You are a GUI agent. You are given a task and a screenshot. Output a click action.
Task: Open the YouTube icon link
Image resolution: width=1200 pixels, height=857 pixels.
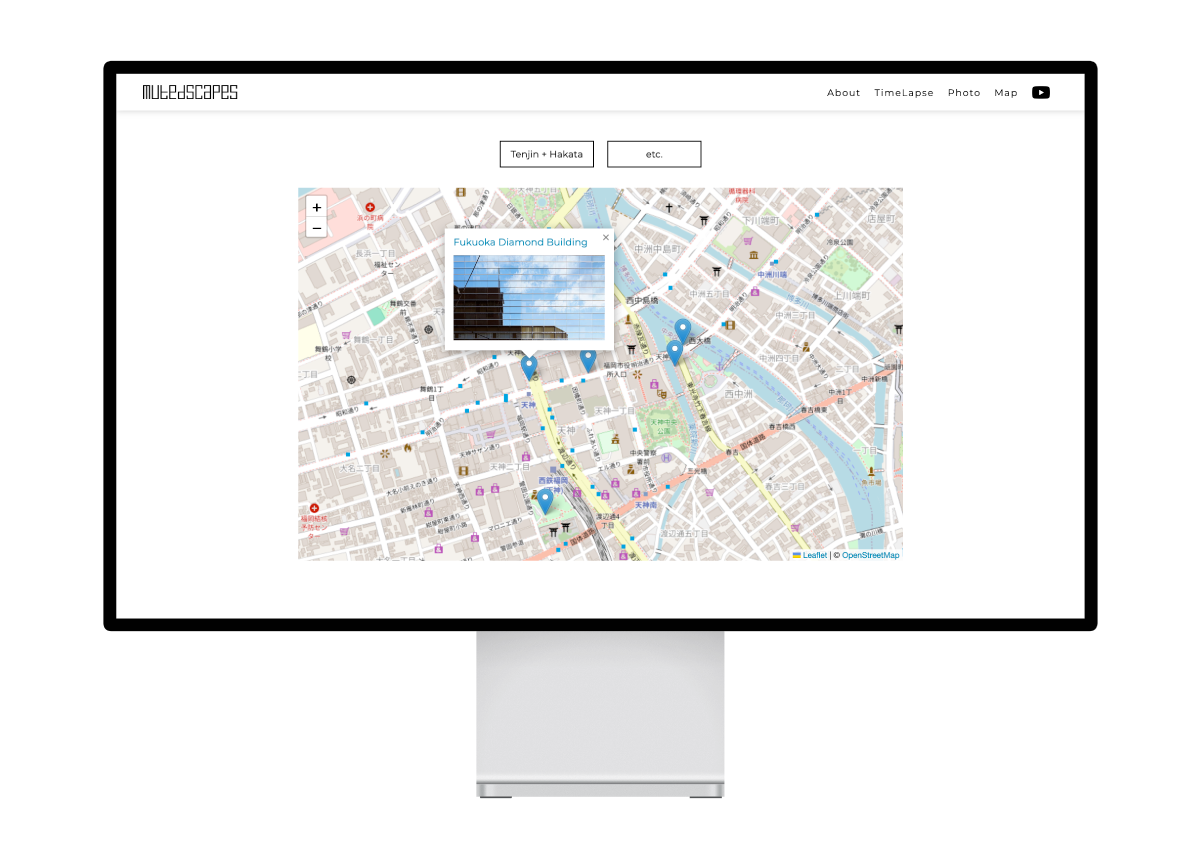1041,93
